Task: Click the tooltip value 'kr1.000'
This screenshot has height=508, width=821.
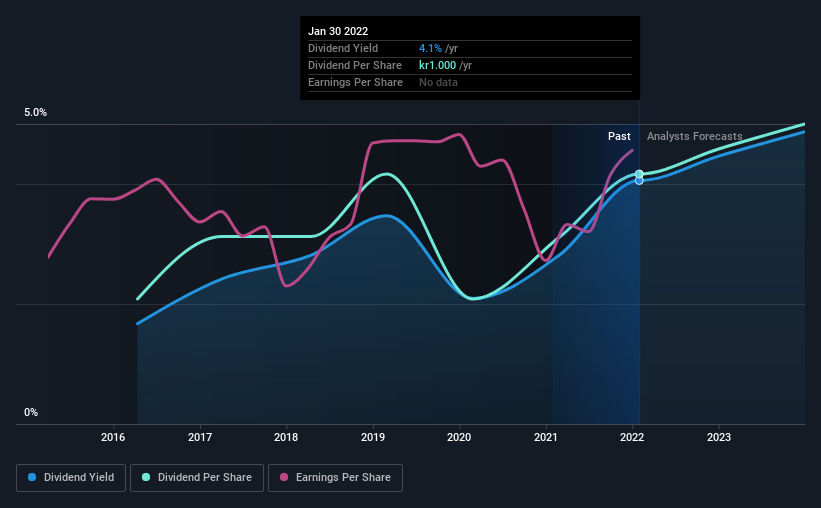Action: pos(438,65)
